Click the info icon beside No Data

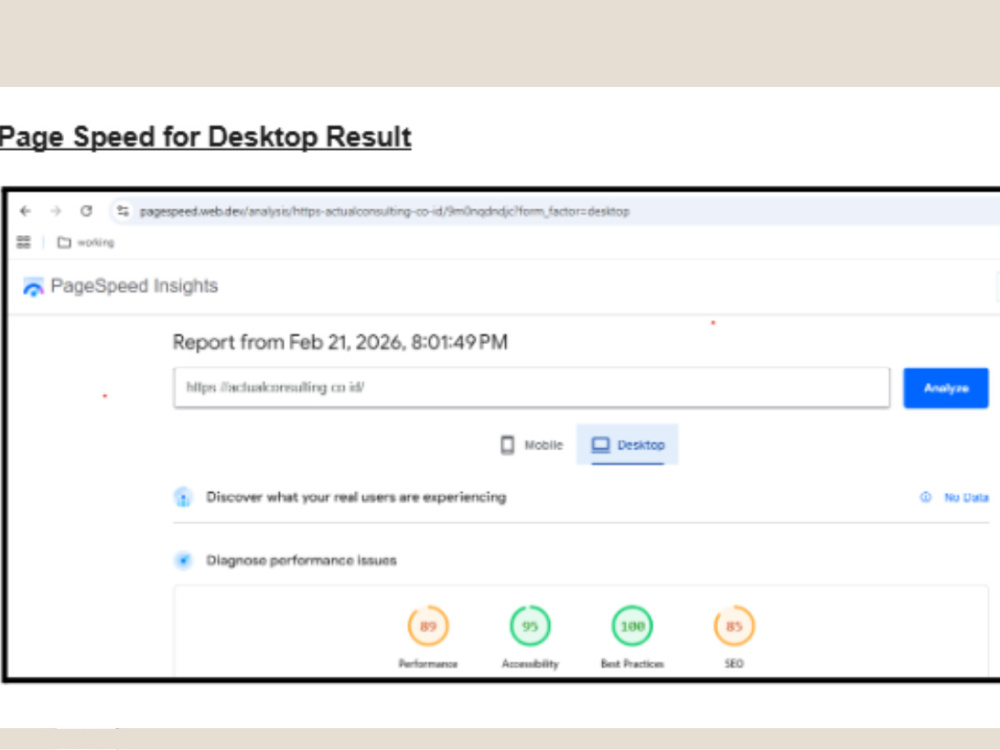tap(925, 497)
